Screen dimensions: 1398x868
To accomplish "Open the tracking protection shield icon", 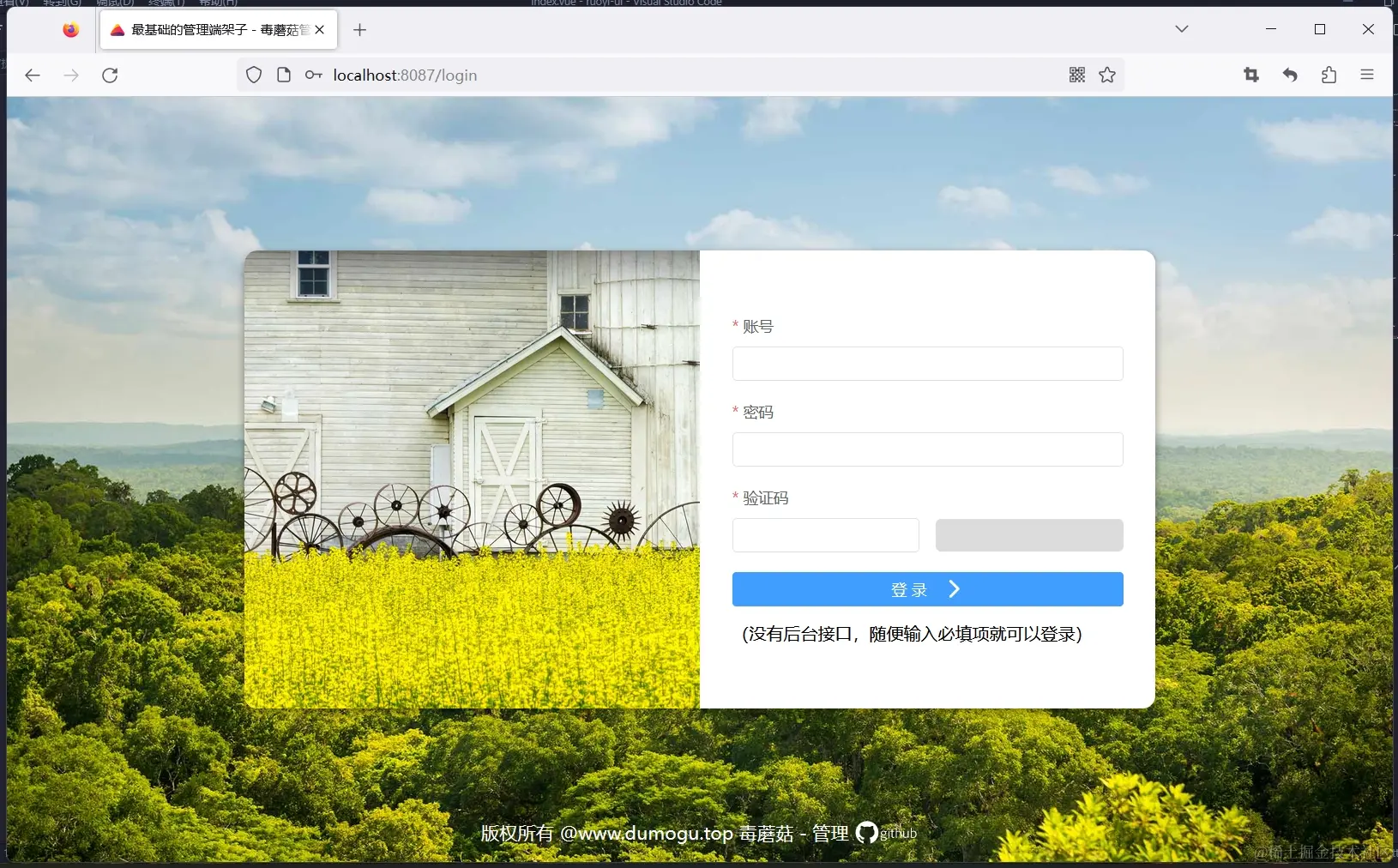I will click(254, 75).
